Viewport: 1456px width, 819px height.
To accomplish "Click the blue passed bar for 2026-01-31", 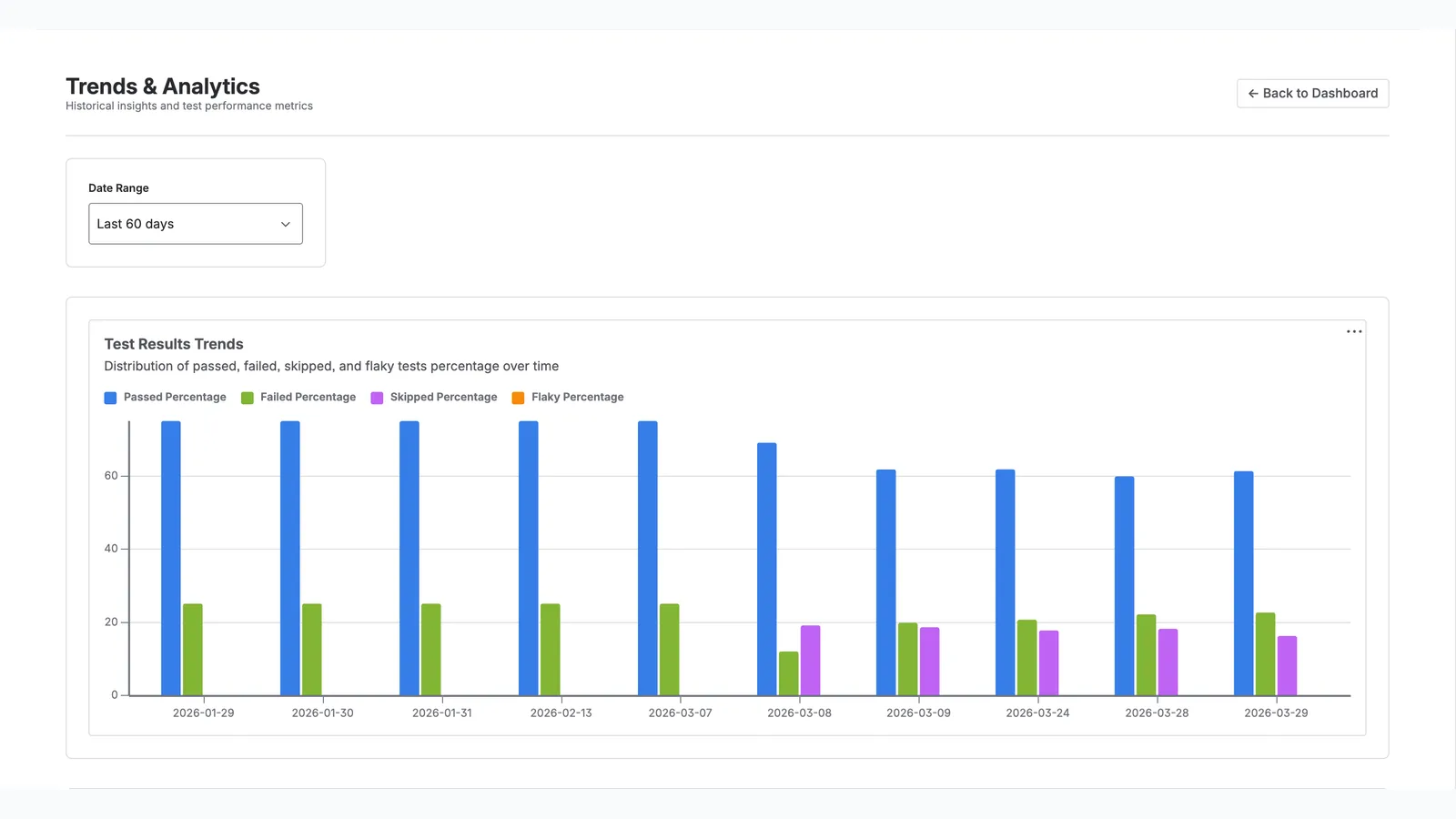I will click(x=409, y=558).
